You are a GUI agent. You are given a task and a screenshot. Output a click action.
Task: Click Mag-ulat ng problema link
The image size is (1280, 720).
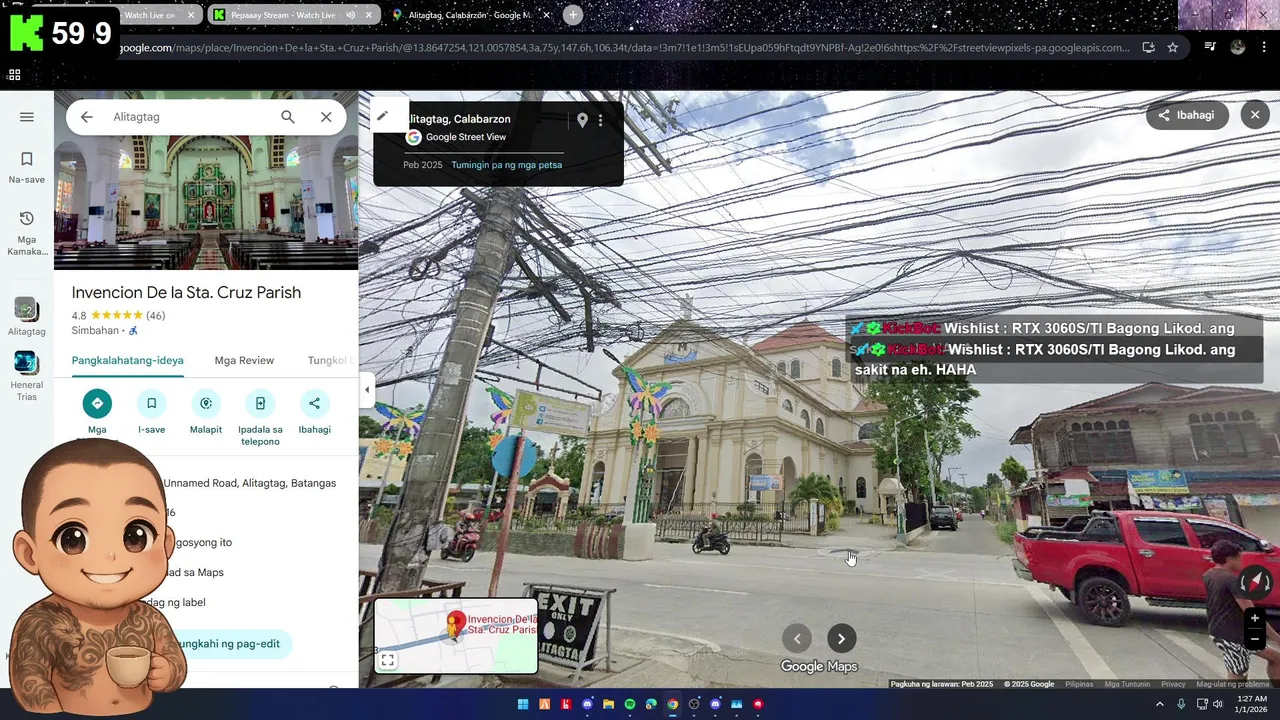pyautogui.click(x=1232, y=684)
